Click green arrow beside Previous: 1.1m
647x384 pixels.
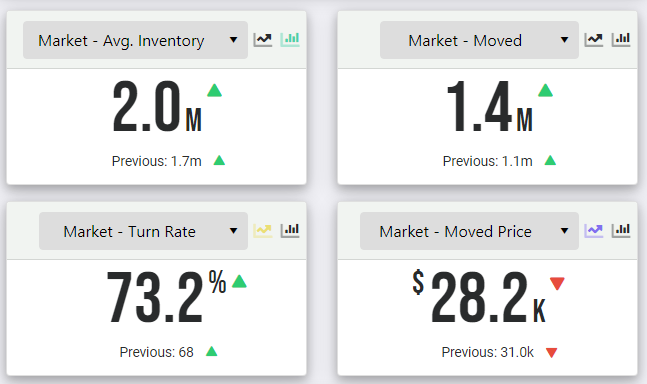(x=550, y=160)
